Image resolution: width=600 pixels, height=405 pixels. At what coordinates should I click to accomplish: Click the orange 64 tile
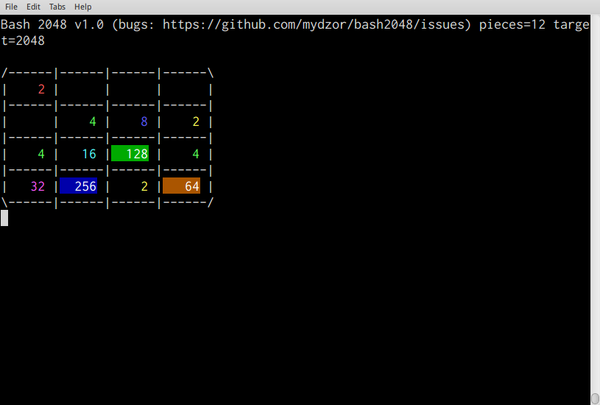coord(181,186)
